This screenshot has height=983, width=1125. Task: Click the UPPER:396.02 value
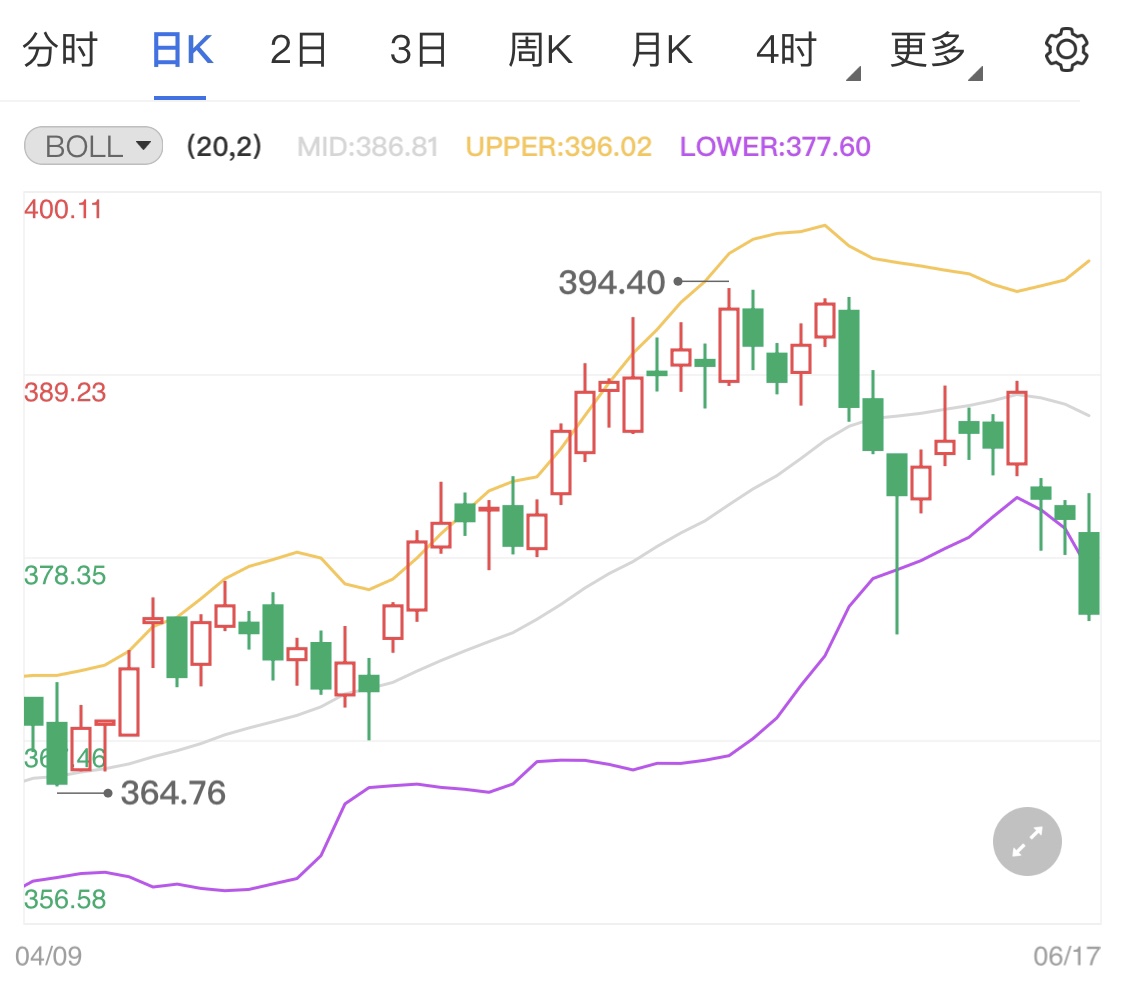(x=558, y=146)
